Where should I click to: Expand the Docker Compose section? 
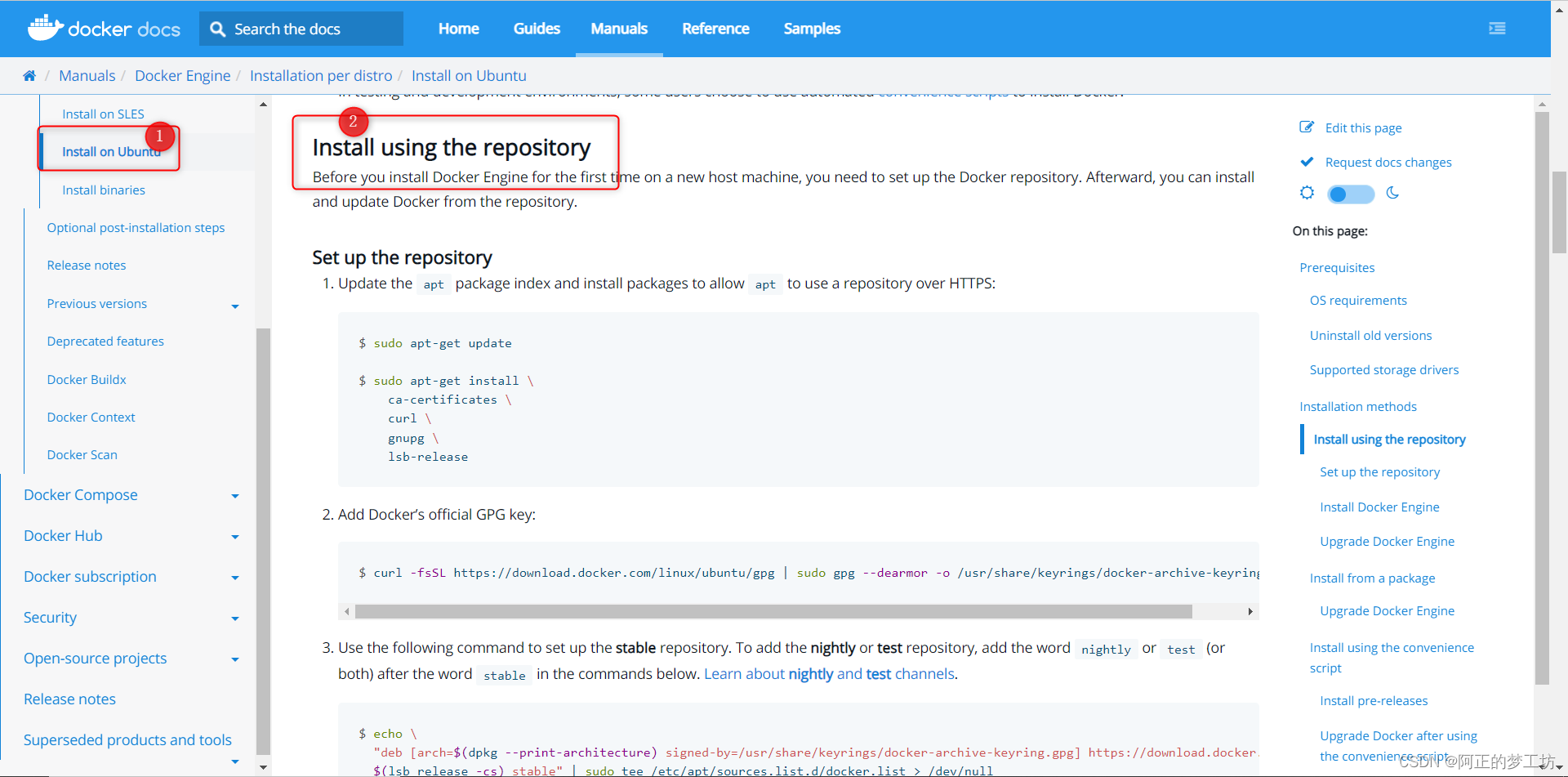[235, 496]
